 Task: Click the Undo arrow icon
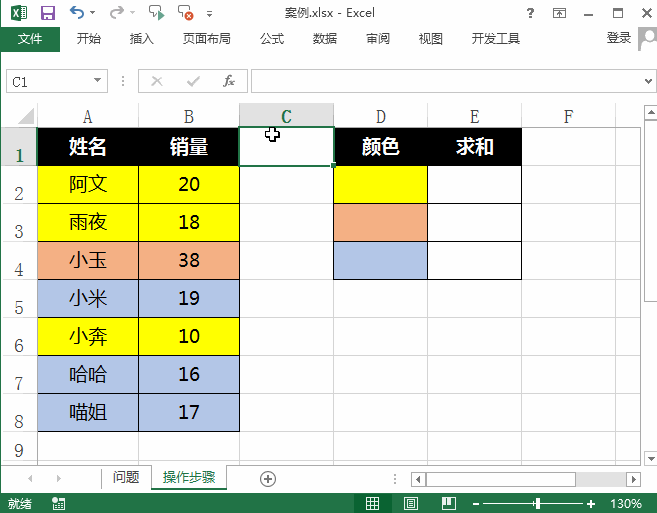pyautogui.click(x=77, y=12)
